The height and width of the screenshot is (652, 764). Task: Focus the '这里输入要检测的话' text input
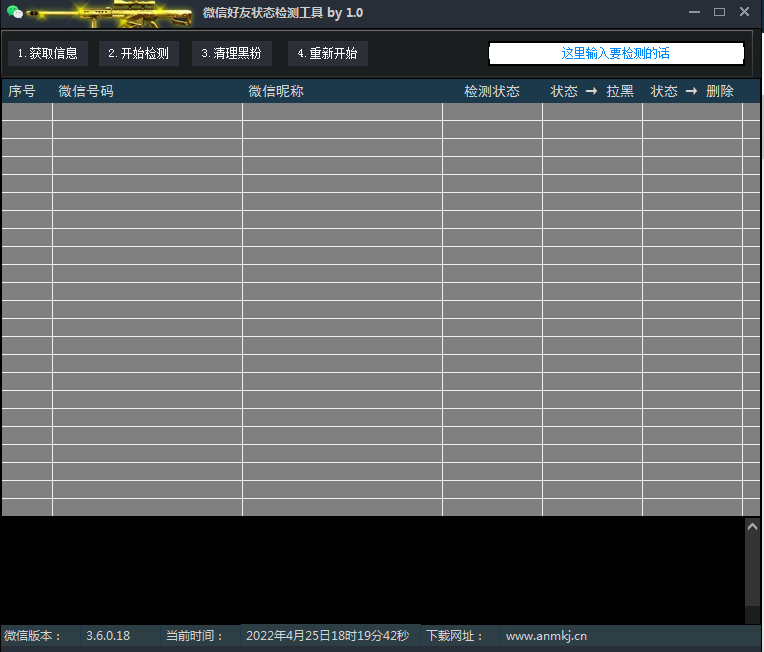click(x=615, y=54)
